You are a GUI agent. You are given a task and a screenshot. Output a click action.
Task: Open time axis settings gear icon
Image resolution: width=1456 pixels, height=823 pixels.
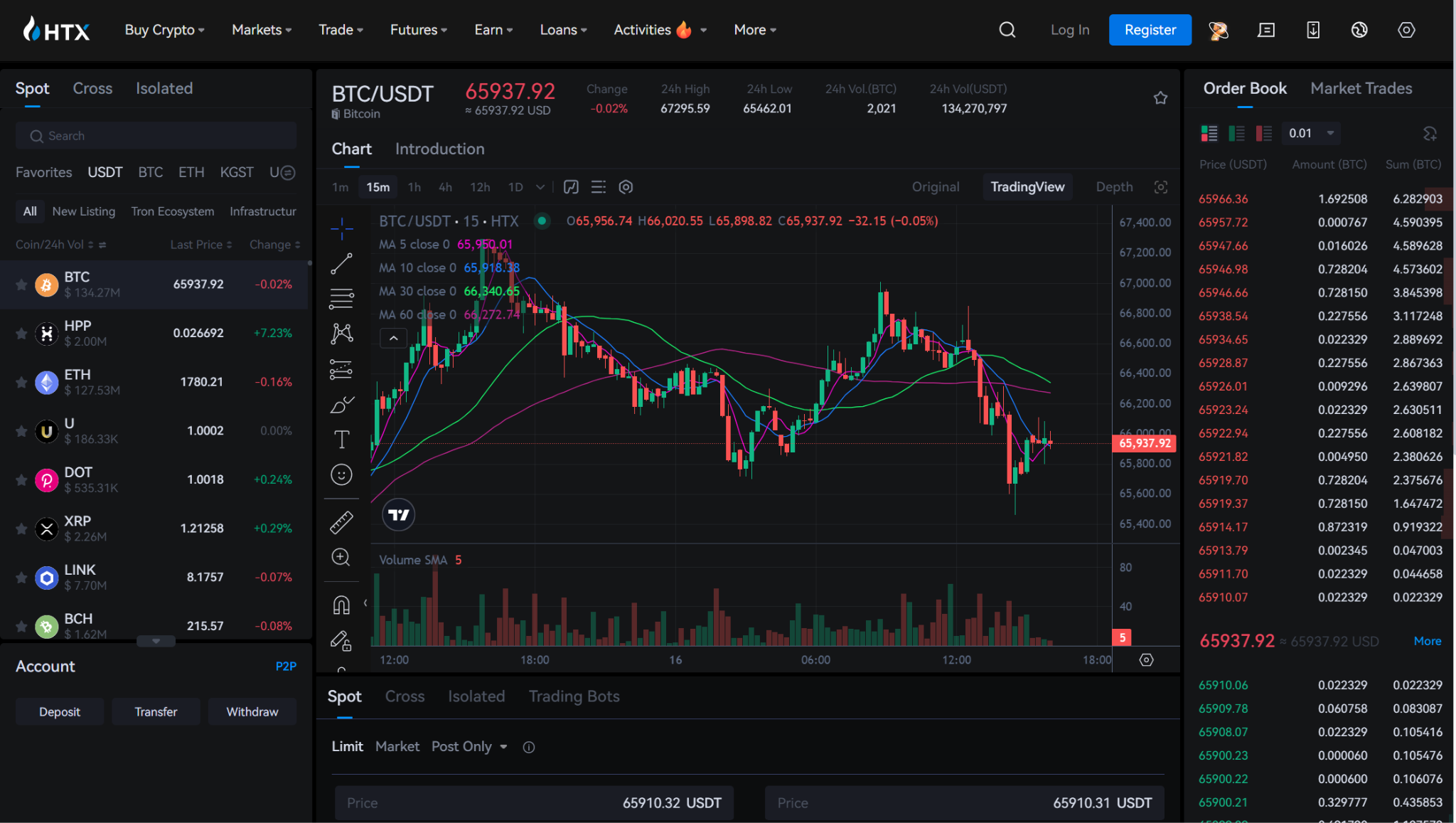pyautogui.click(x=1146, y=660)
